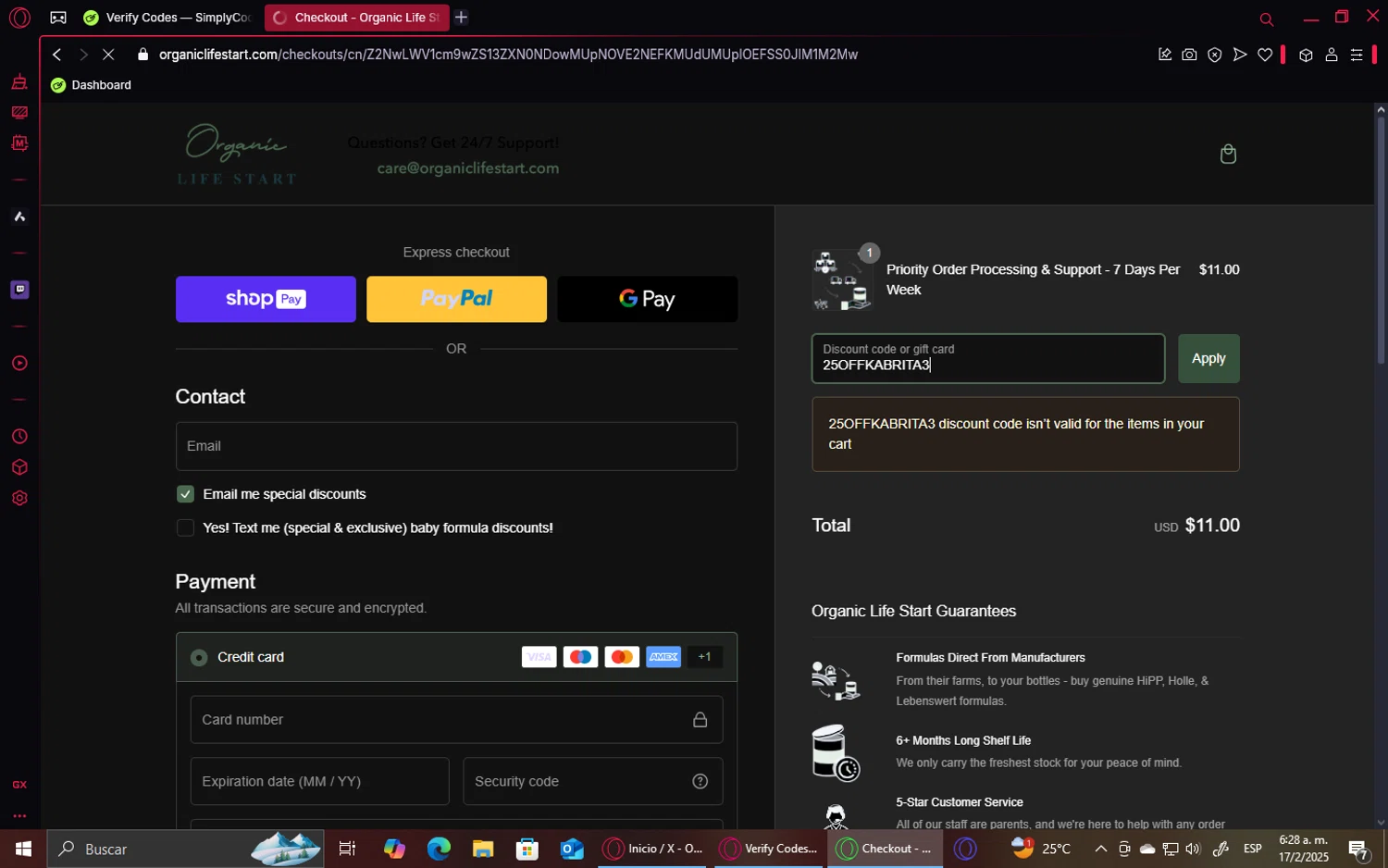Open GX Corner gamepad icon
1388x868 pixels.
(x=58, y=18)
